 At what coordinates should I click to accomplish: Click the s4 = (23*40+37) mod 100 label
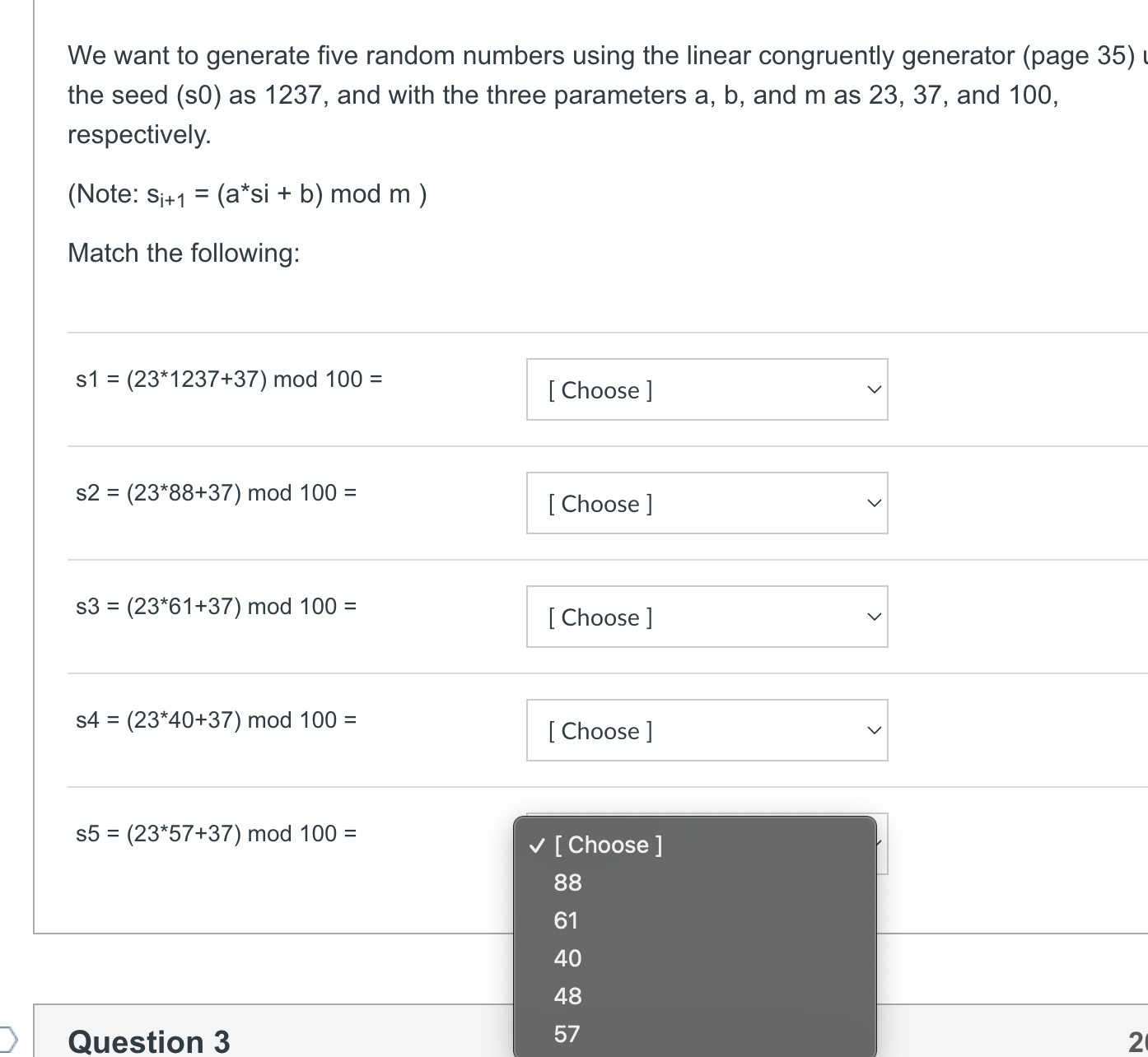(x=216, y=720)
